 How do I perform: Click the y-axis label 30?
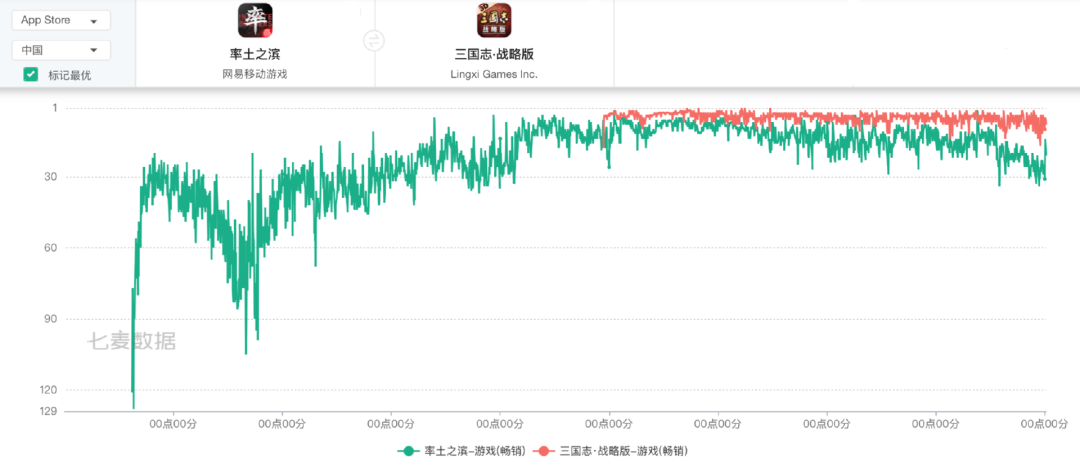tap(52, 178)
